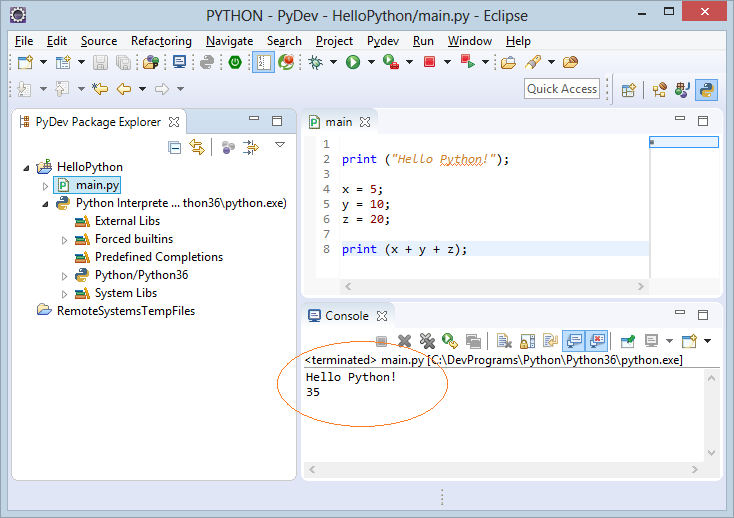The image size is (734, 518).
Task: Maximize the Console panel
Action: point(703,315)
